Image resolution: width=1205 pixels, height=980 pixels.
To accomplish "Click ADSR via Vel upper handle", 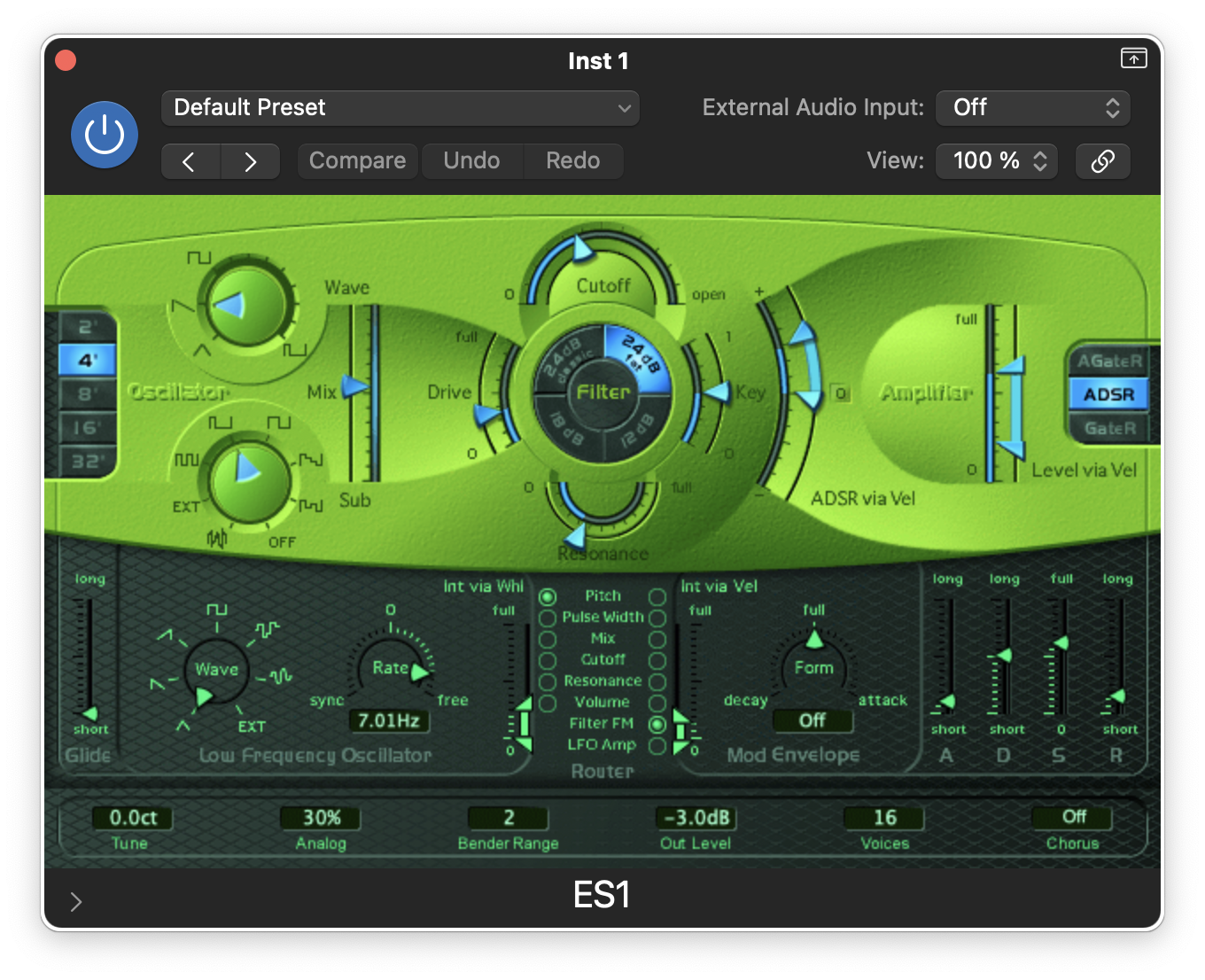I will pos(803,333).
